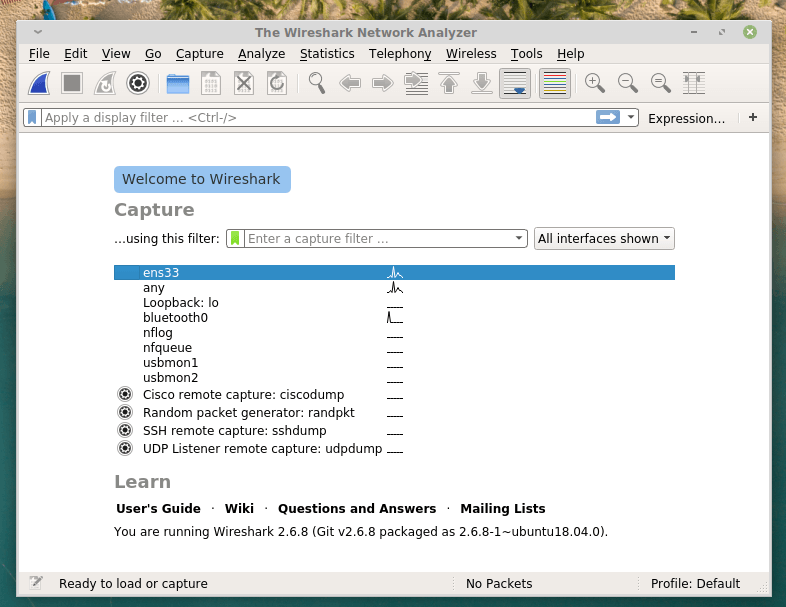Viewport: 786px width, 607px height.
Task: Go forward in packet history arrow
Action: point(383,83)
